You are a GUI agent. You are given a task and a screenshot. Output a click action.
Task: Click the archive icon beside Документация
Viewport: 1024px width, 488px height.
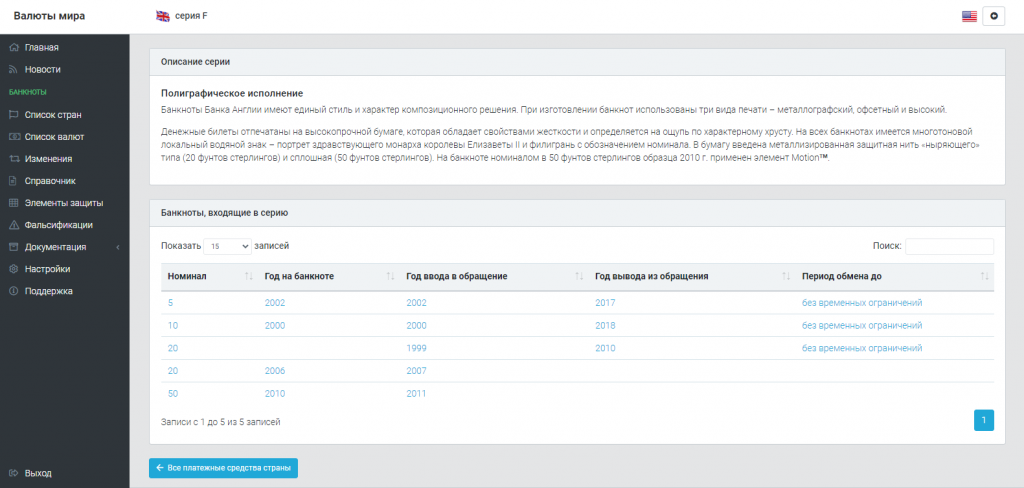pos(13,247)
